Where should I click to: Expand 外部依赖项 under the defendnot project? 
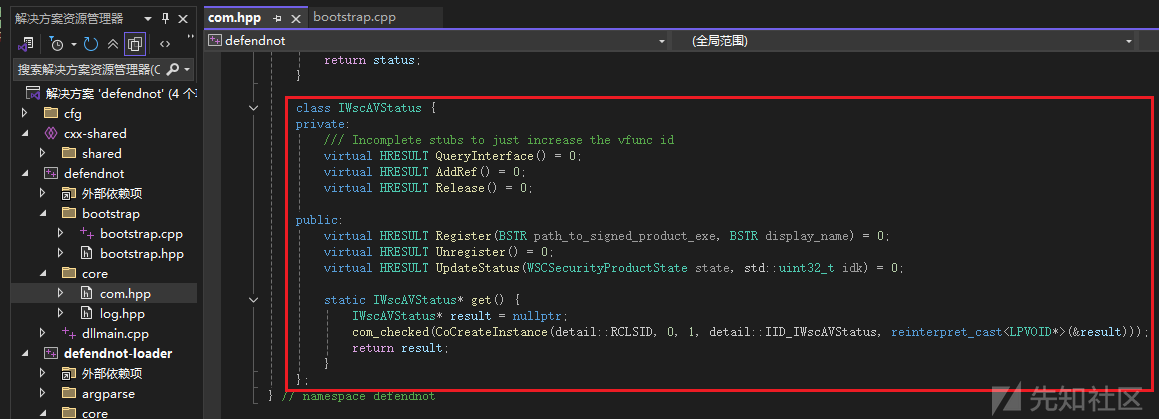tap(42, 194)
